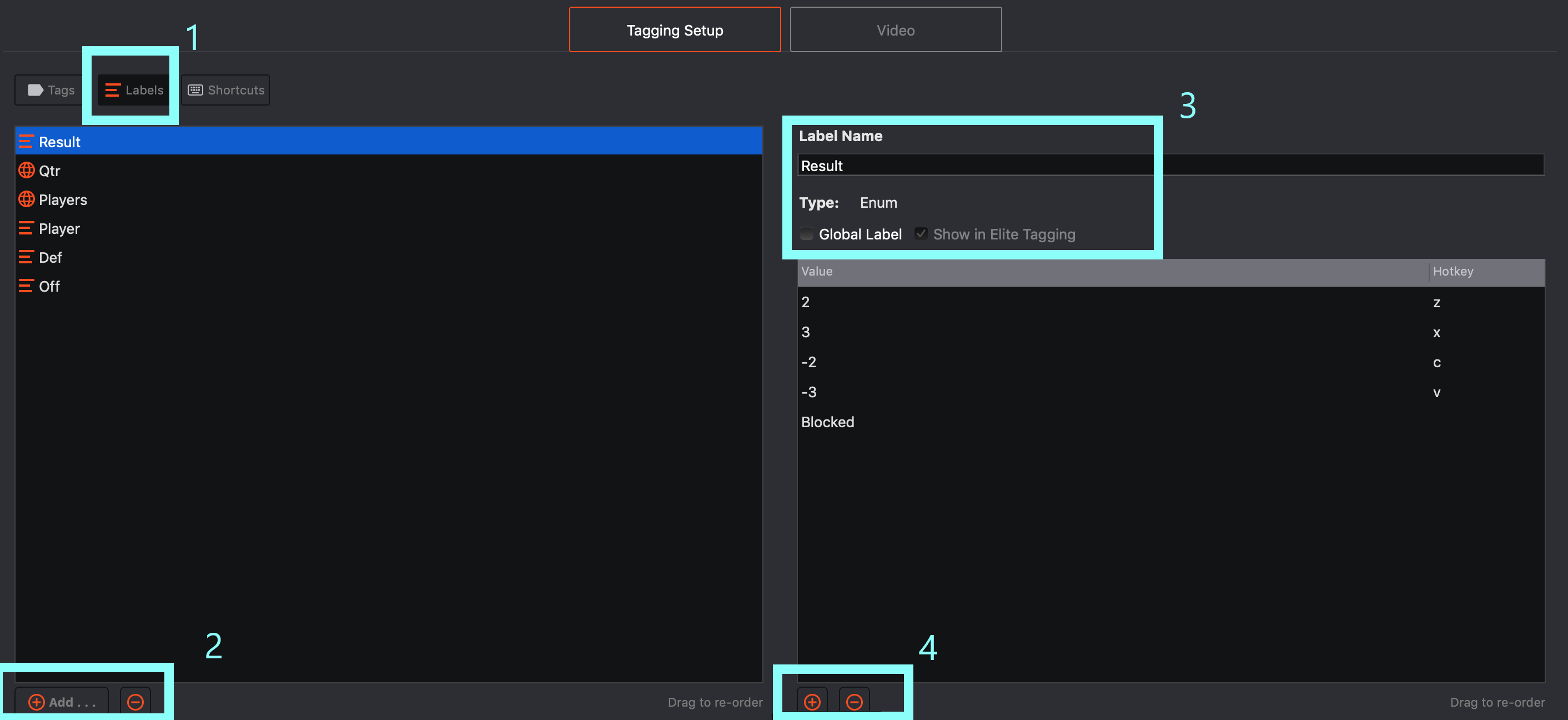Screen dimensions: 1568x720
Task: Select the Off label row
Action: (388, 286)
